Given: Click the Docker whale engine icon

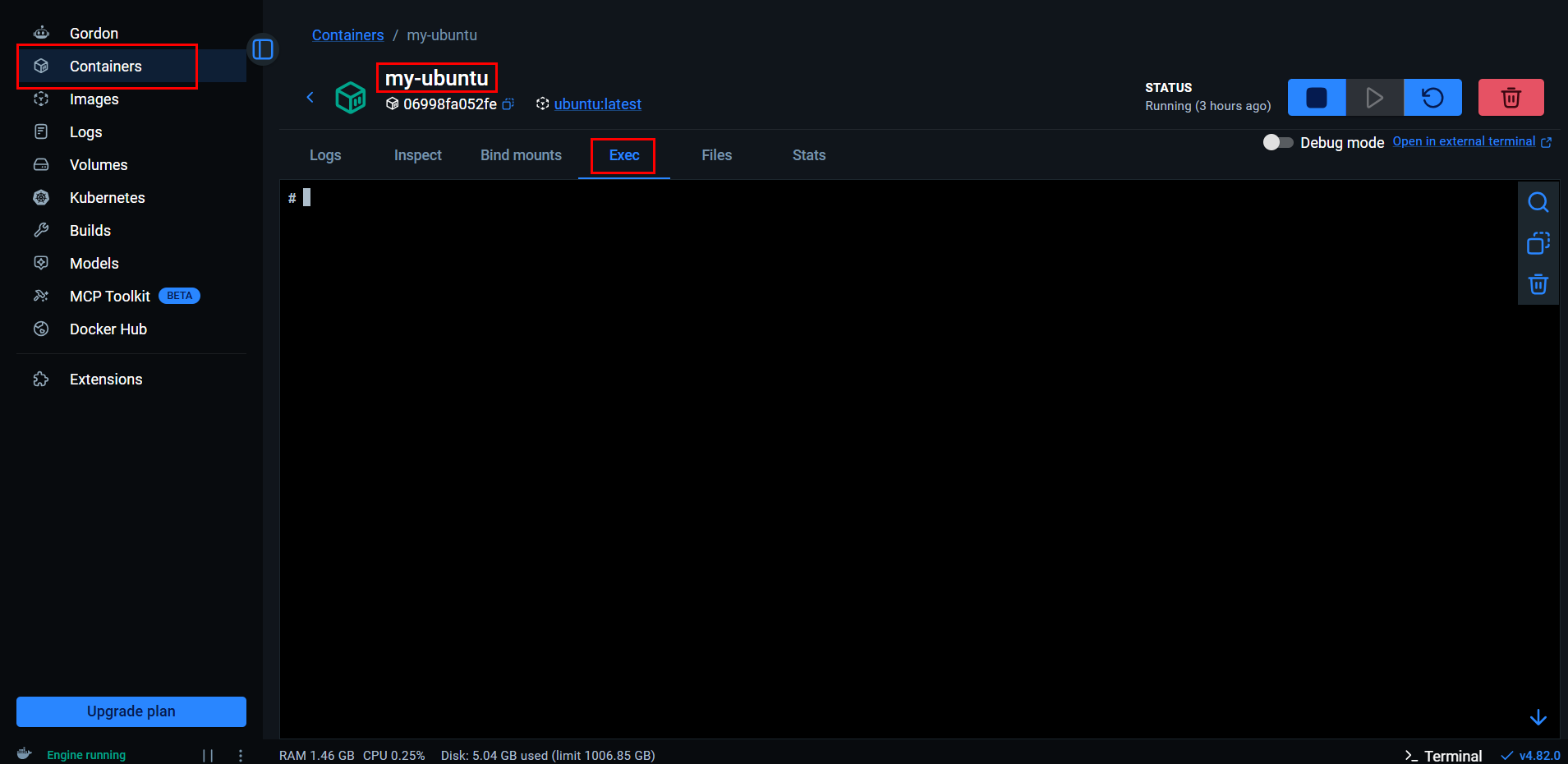Looking at the screenshot, I should click(x=25, y=754).
